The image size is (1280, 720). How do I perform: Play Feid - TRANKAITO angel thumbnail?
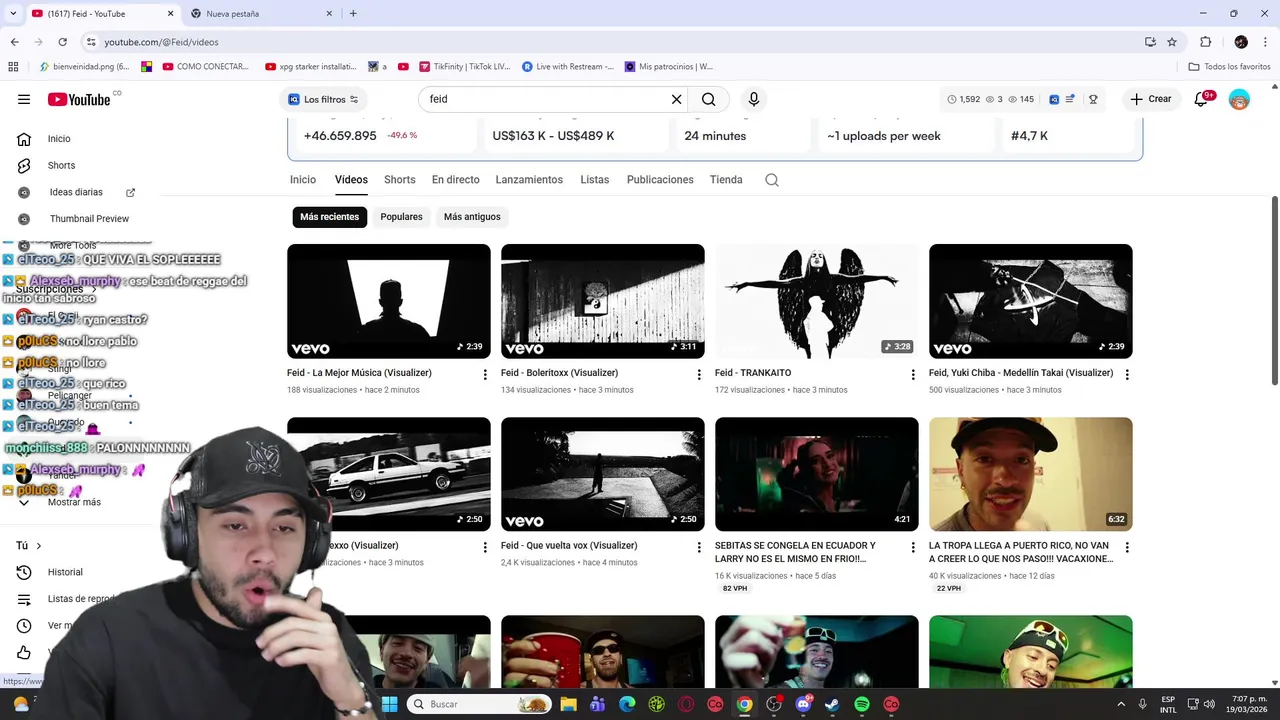(816, 301)
